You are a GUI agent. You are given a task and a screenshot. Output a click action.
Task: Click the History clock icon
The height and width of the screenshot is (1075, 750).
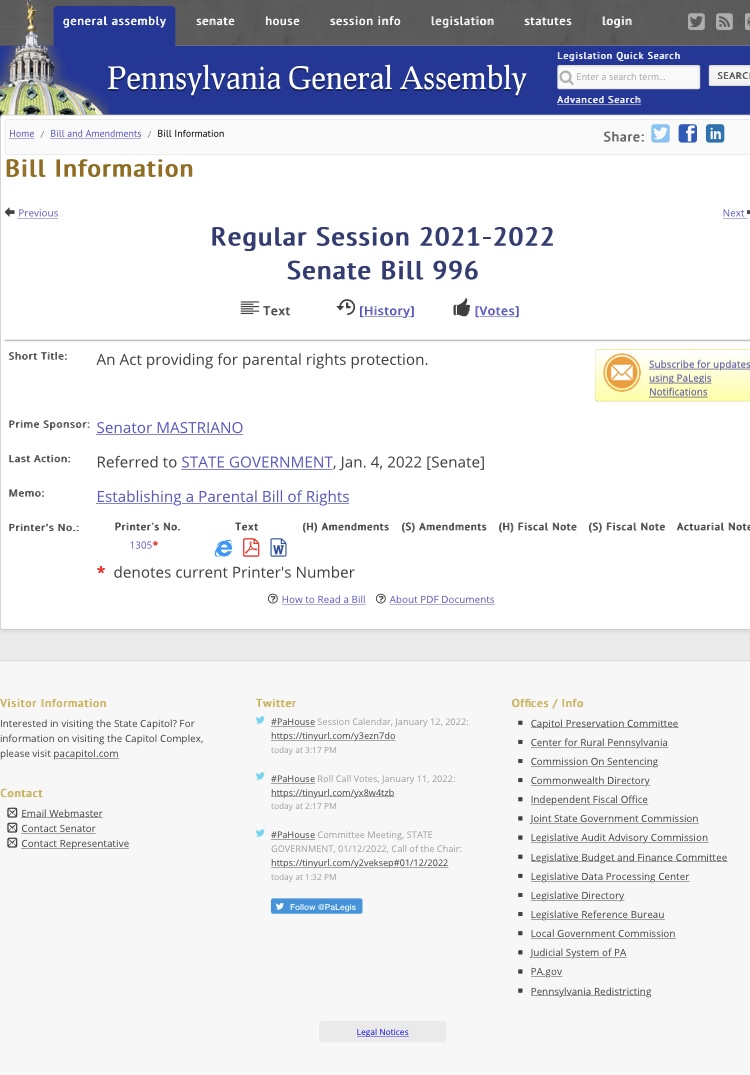(x=346, y=307)
